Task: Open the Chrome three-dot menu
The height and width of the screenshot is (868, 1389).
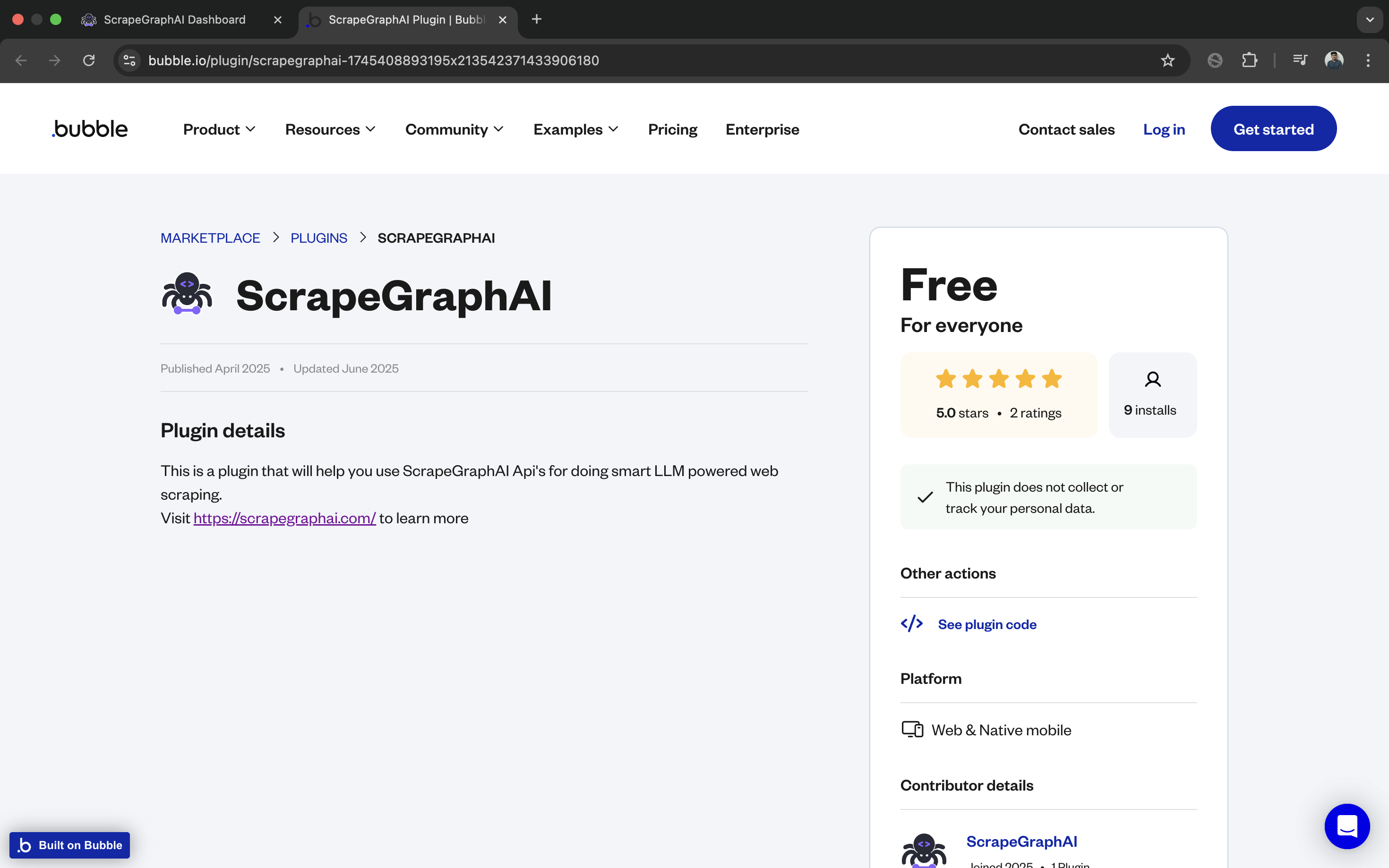Action: click(1368, 60)
